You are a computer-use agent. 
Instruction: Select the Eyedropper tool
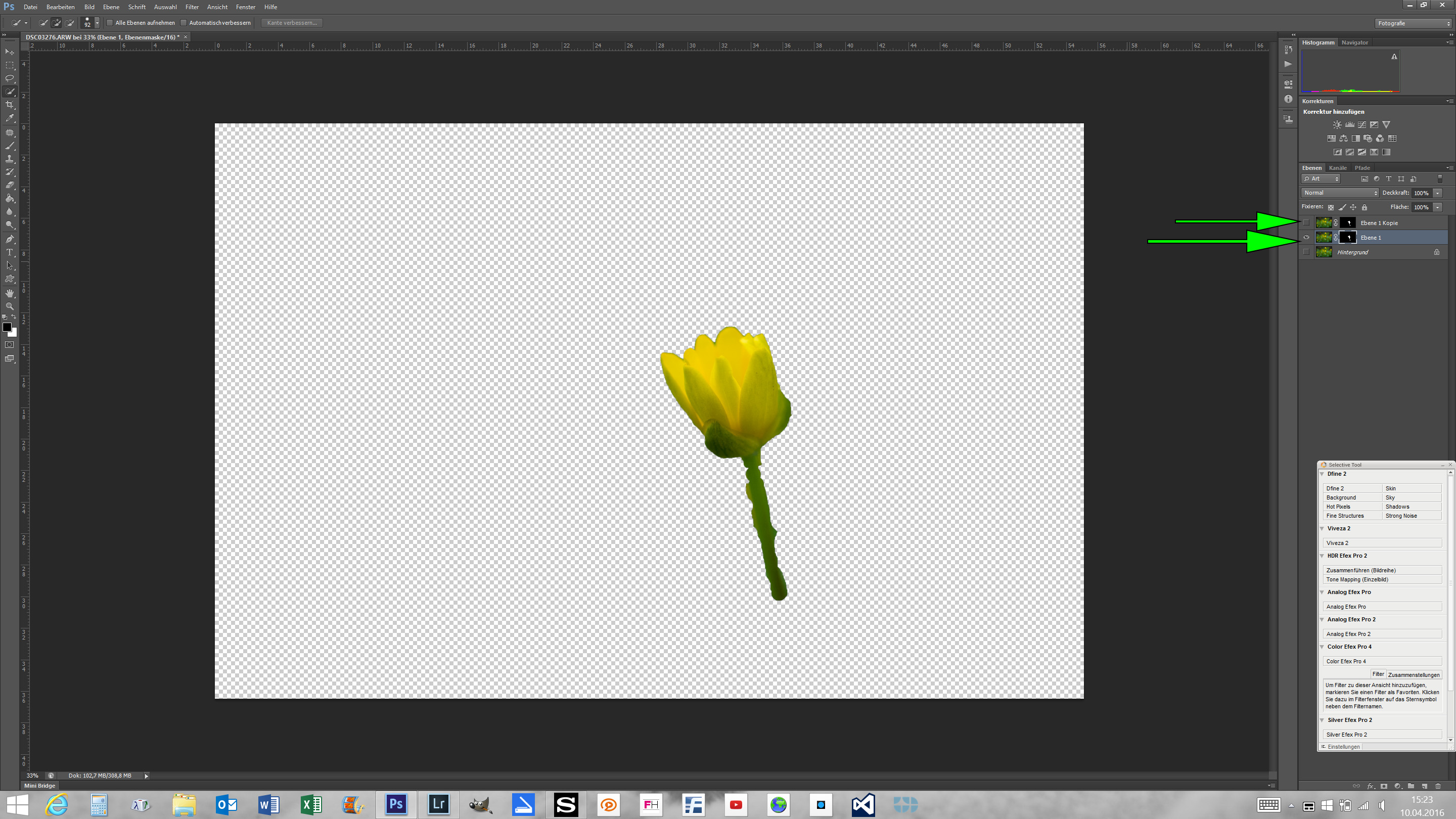(10, 118)
